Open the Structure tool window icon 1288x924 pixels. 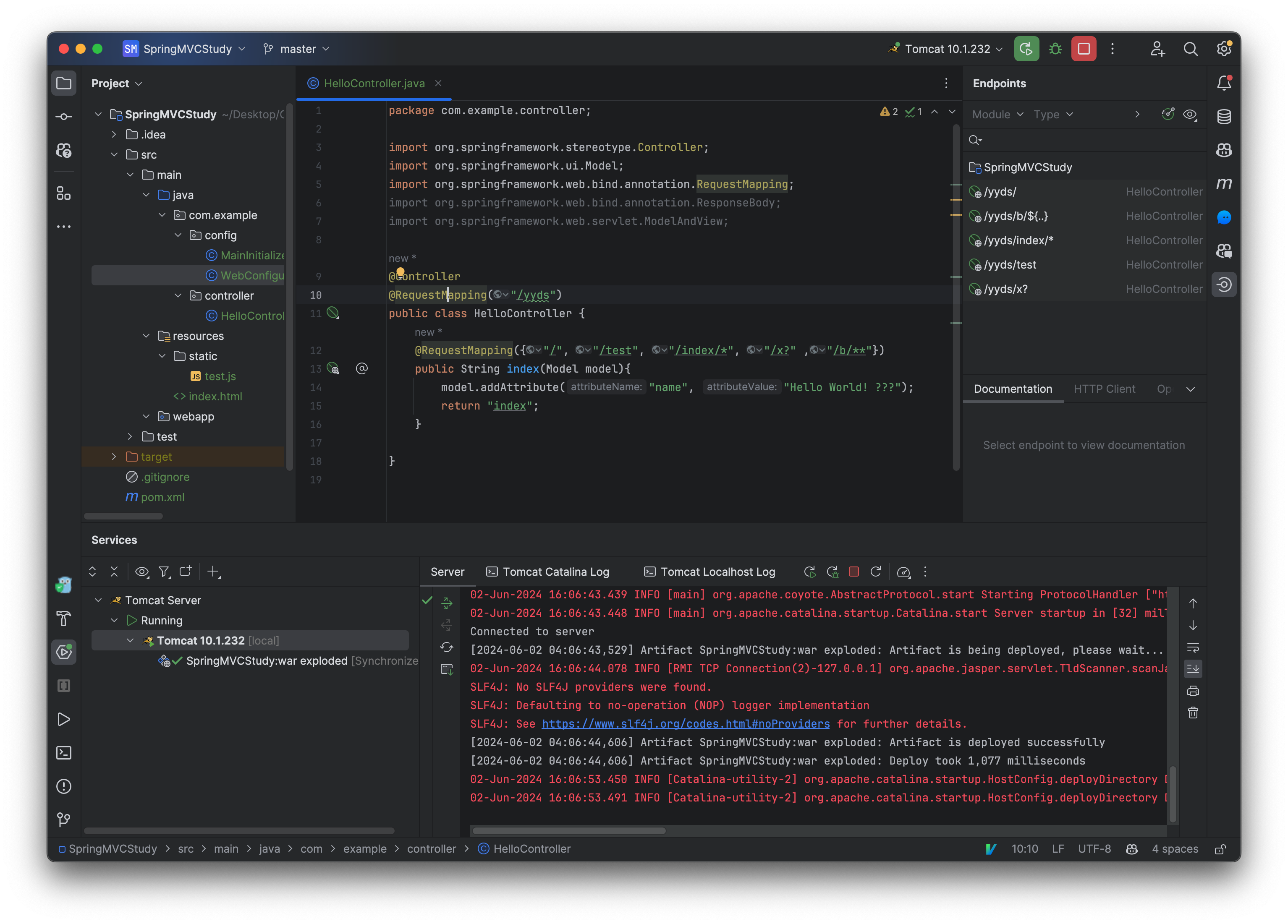point(64,193)
